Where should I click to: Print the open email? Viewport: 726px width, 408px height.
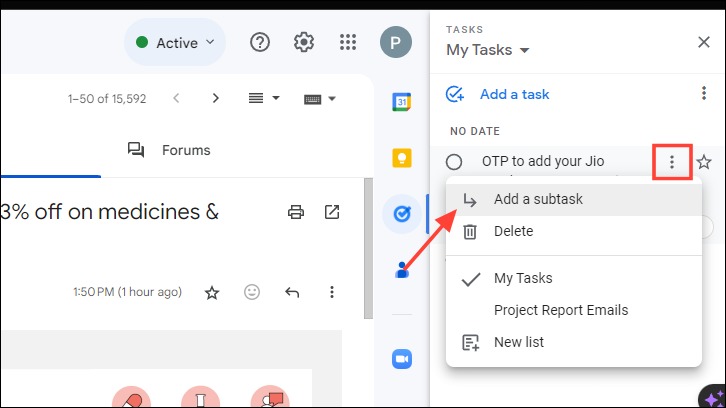pos(296,212)
